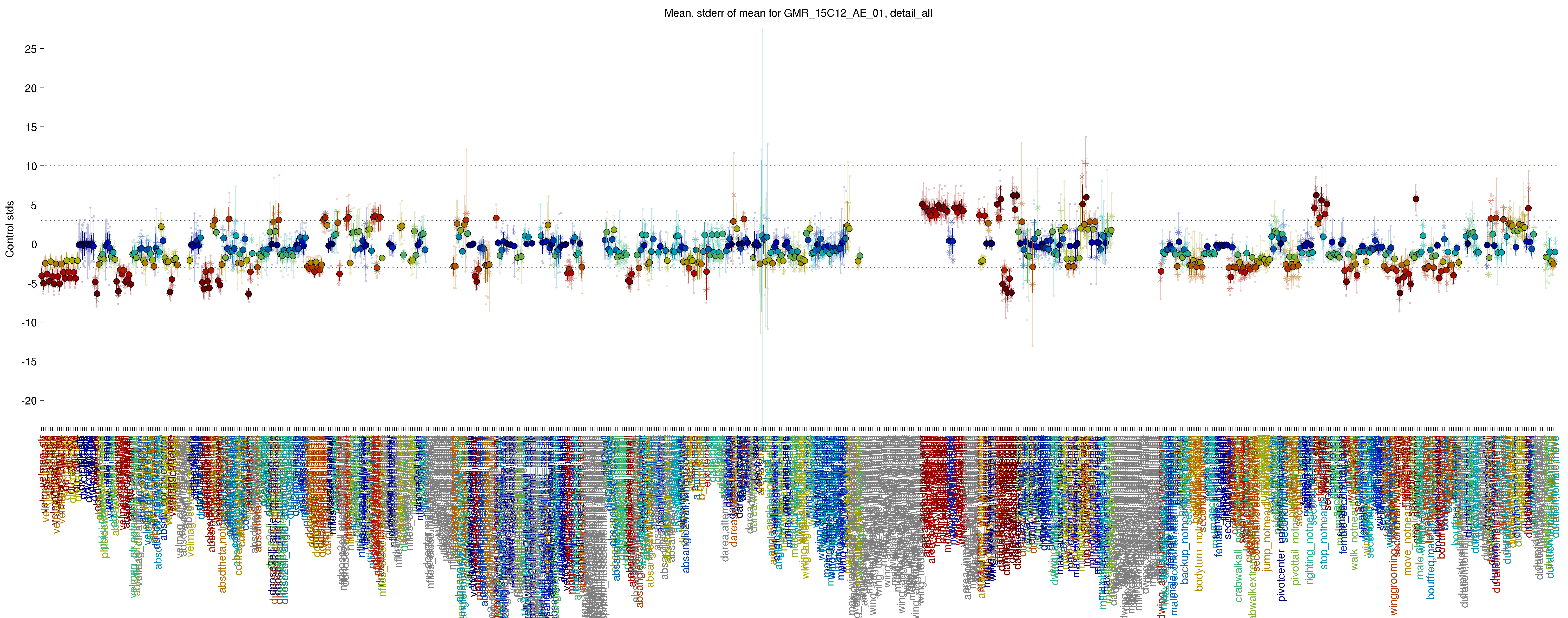
Task: Click the y-axis tick label 20
Action: point(30,88)
